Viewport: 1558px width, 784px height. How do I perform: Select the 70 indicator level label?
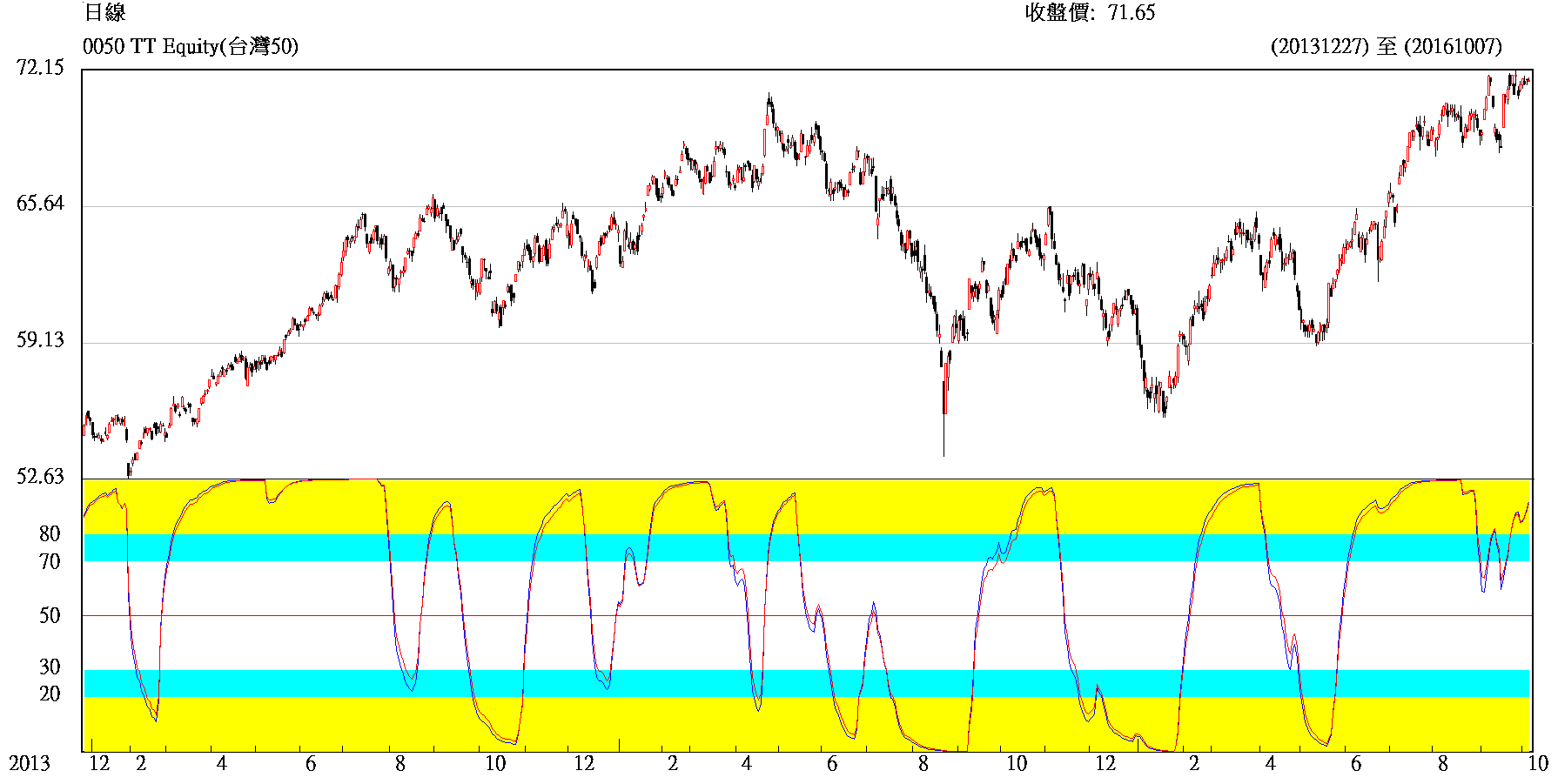coord(50,562)
